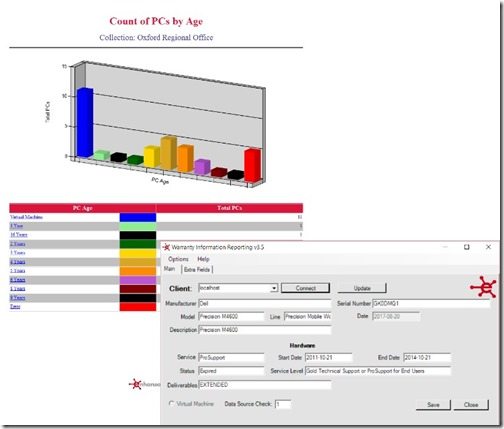The image size is (504, 429).
Task: Switch to the Extra Fields tab
Action: 197,269
